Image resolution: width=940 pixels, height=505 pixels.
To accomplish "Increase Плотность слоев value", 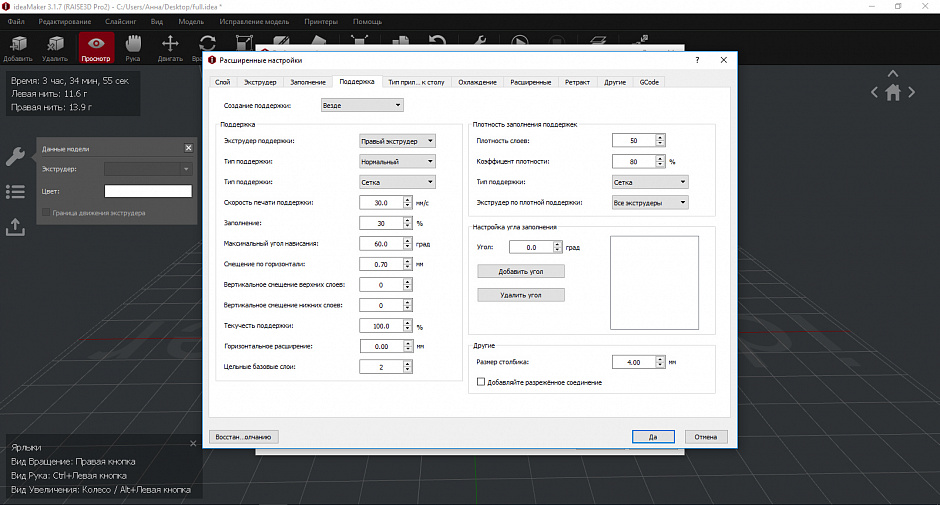I will point(660,137).
